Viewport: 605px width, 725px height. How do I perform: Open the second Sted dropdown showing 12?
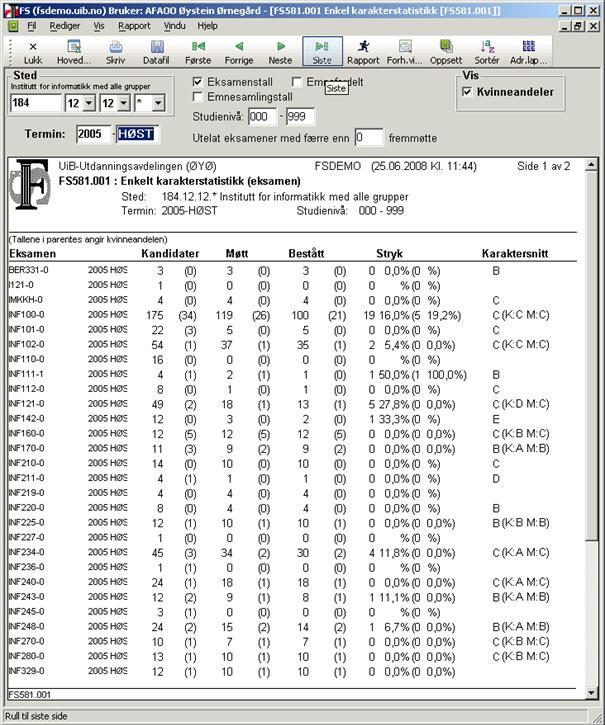click(x=123, y=103)
